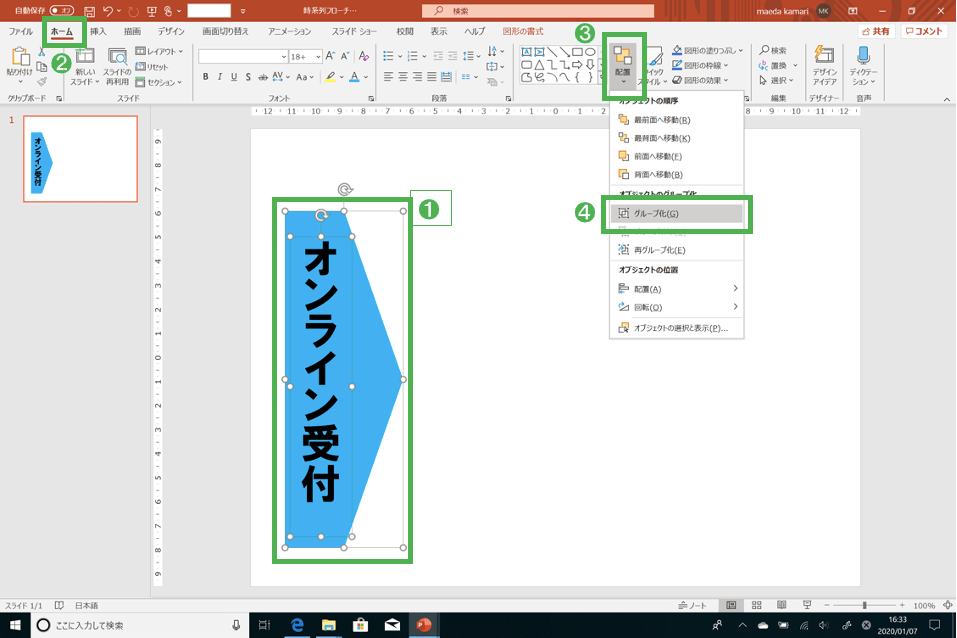
Task: Toggle bold formatting
Action: (x=206, y=77)
